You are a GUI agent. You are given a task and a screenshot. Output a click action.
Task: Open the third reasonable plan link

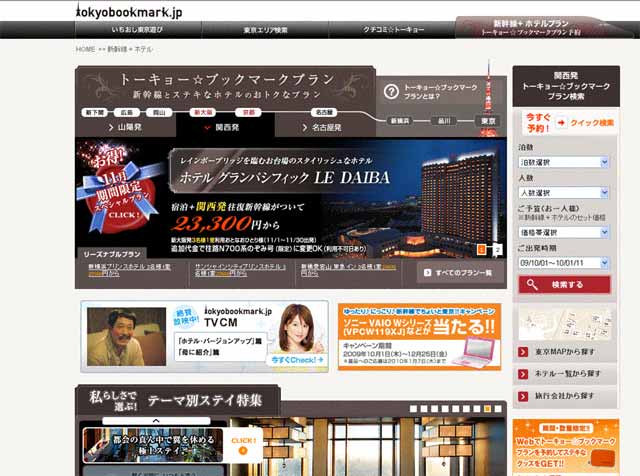[x=348, y=270]
